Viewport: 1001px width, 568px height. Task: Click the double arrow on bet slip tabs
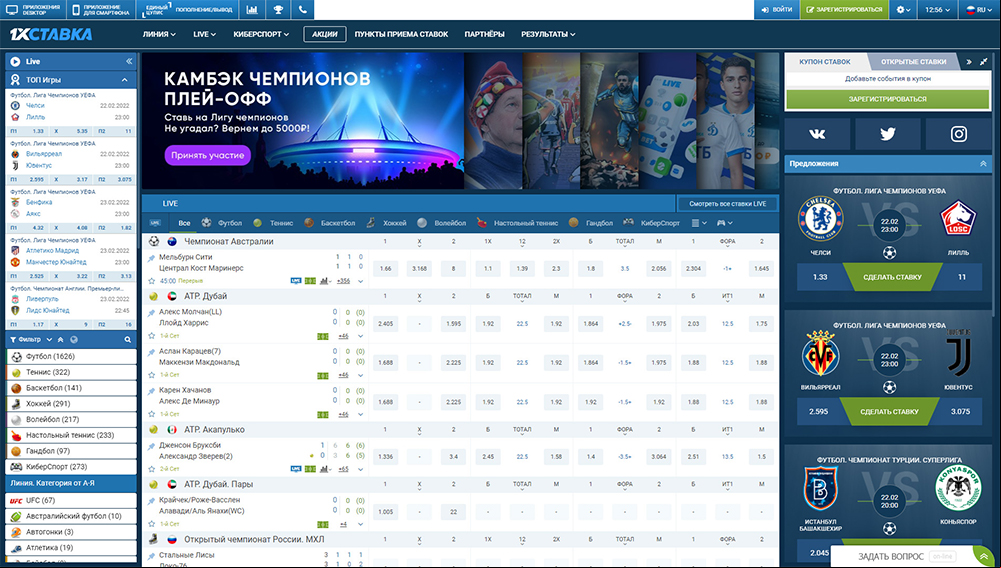[969, 62]
